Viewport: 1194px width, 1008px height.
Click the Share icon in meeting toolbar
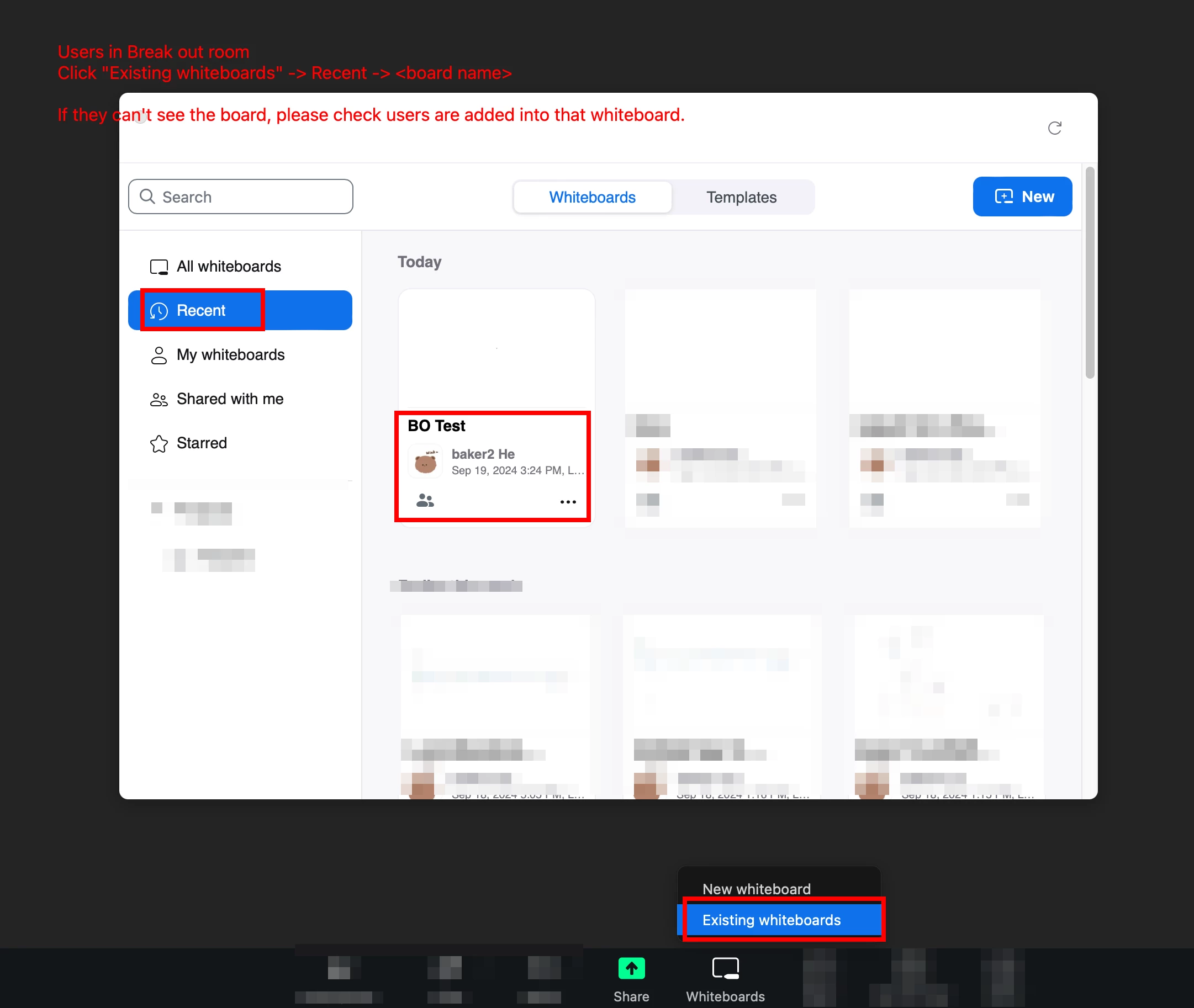coord(631,969)
